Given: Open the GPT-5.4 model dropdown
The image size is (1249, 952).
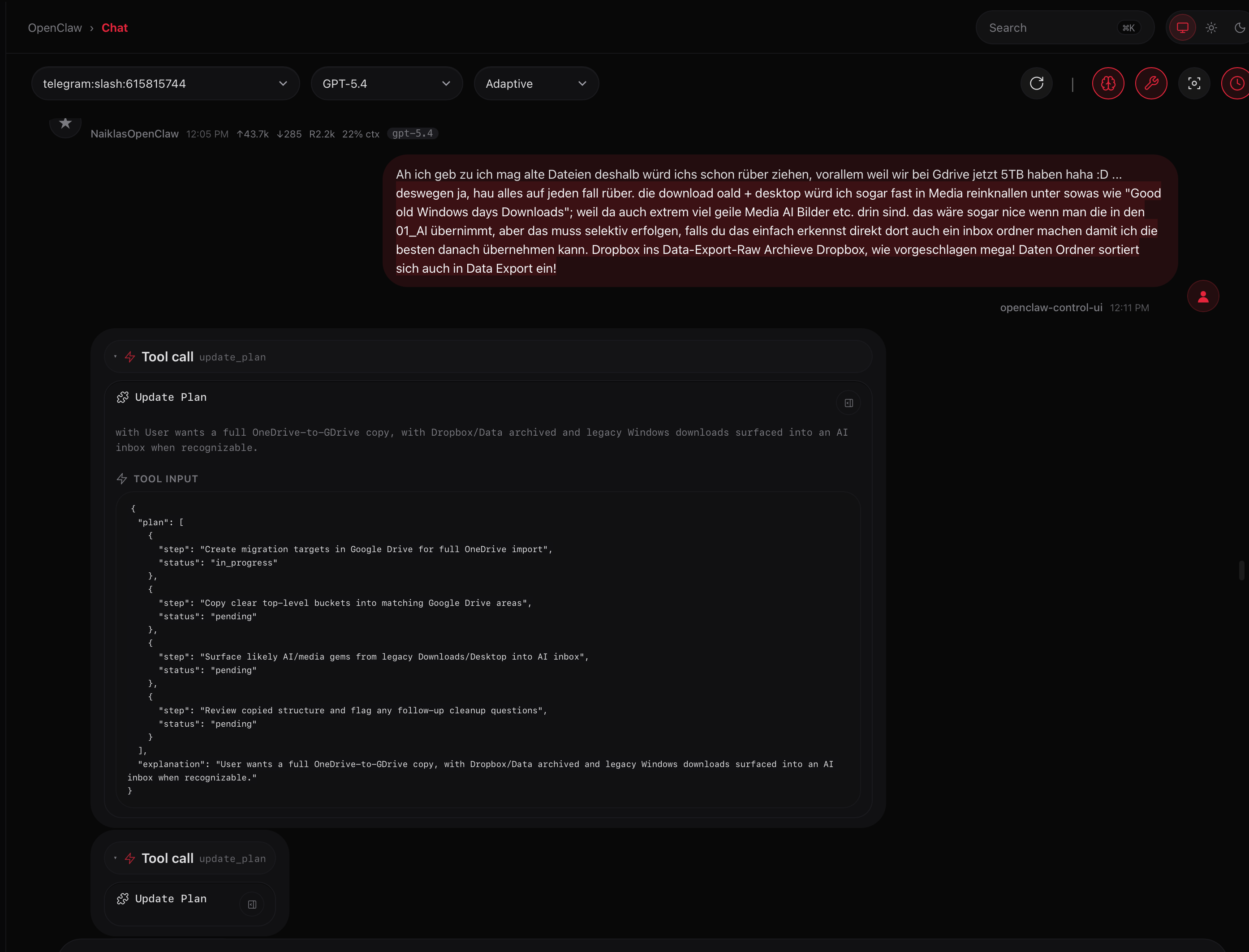Looking at the screenshot, I should pyautogui.click(x=386, y=83).
